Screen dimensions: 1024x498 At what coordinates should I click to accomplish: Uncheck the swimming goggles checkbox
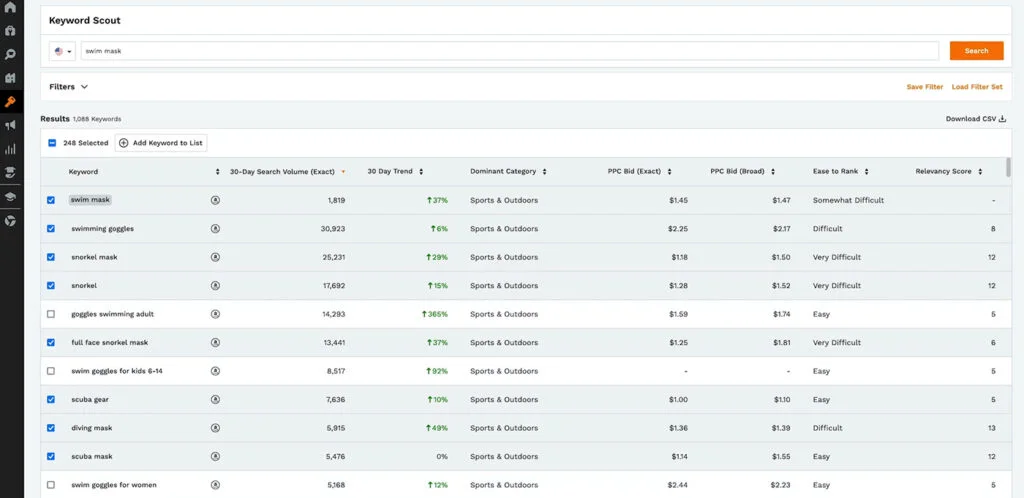(x=51, y=228)
